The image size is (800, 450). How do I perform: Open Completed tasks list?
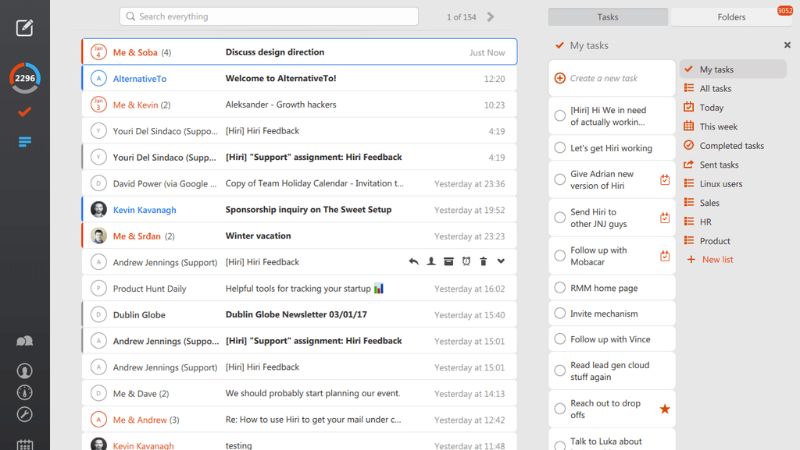(731, 145)
